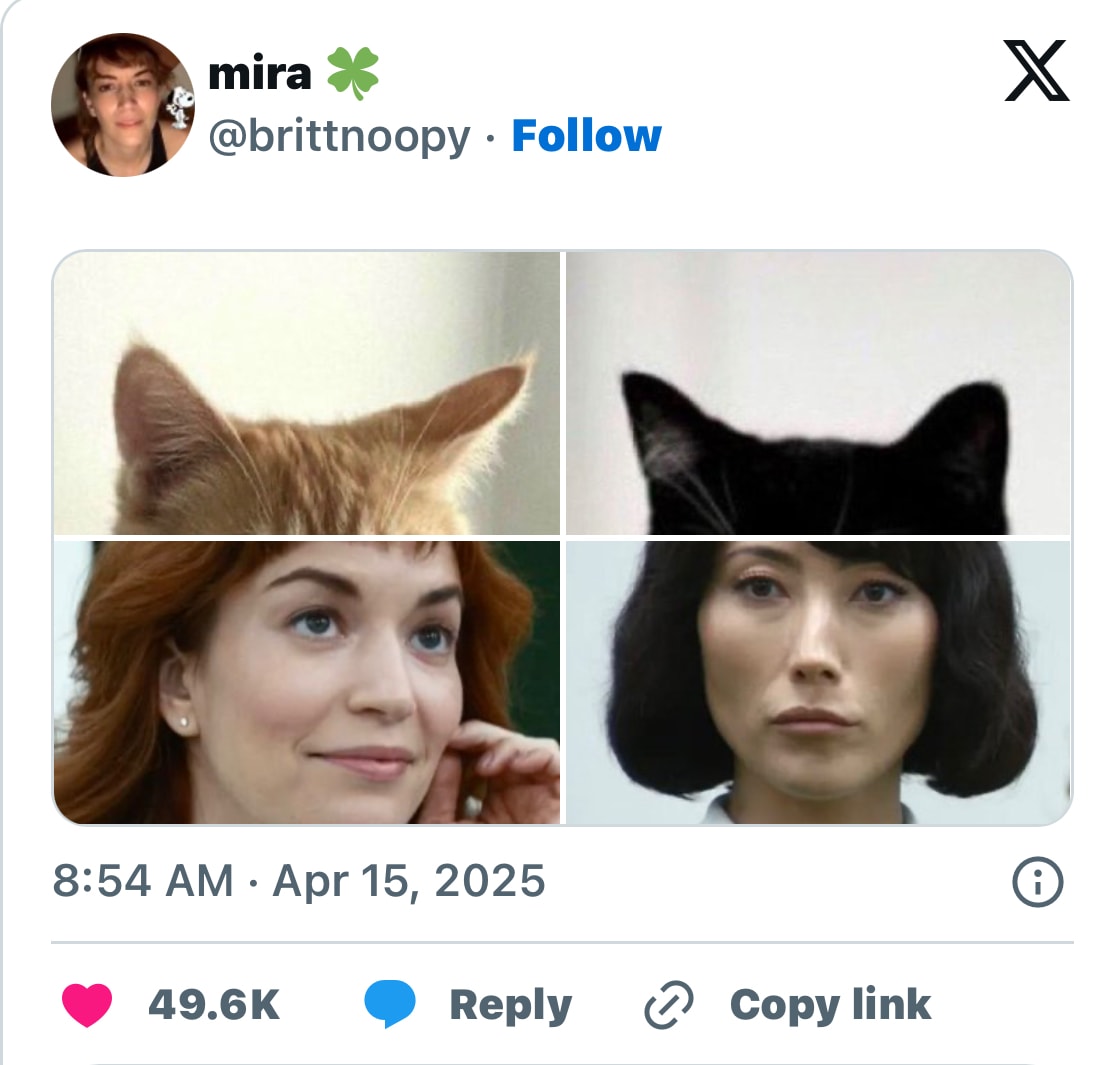
Task: Open the black cat ears photo
Action: pyautogui.click(x=818, y=393)
